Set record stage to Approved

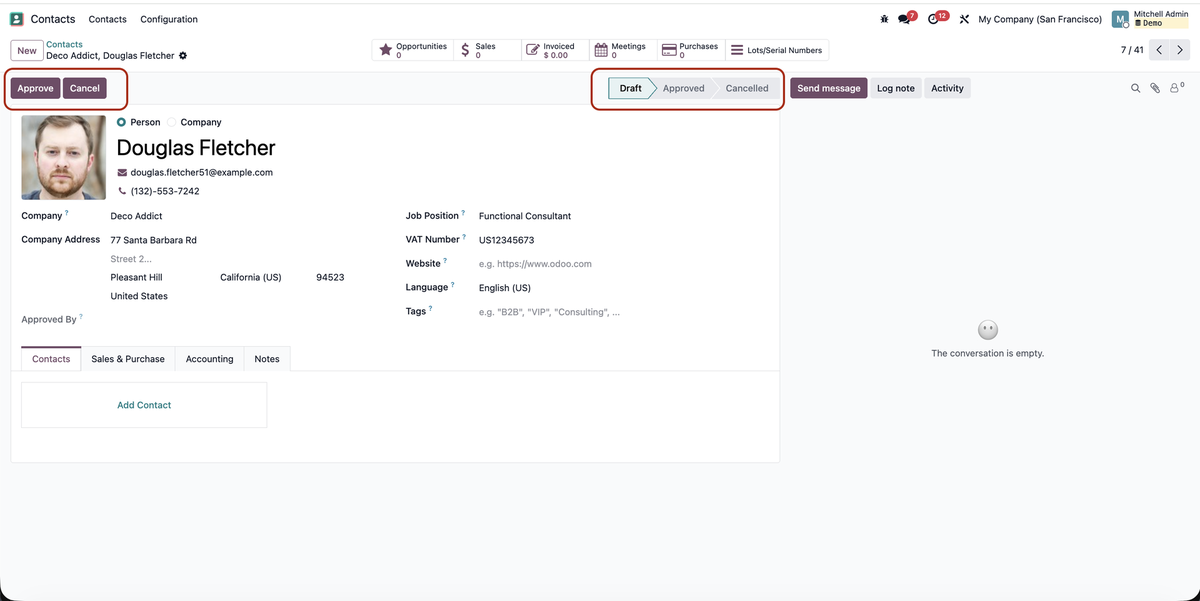[684, 87]
